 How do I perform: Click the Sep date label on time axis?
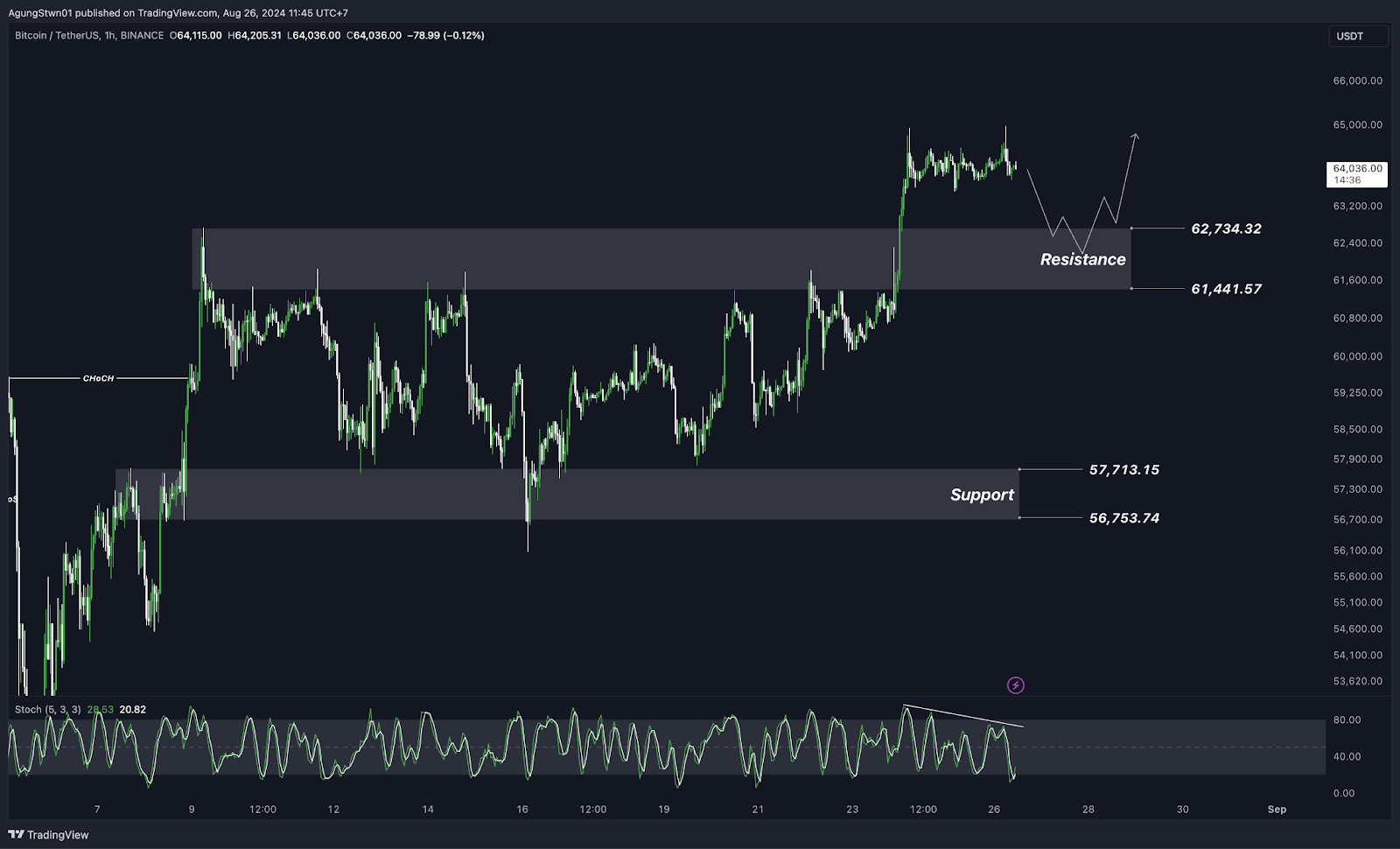[1277, 810]
